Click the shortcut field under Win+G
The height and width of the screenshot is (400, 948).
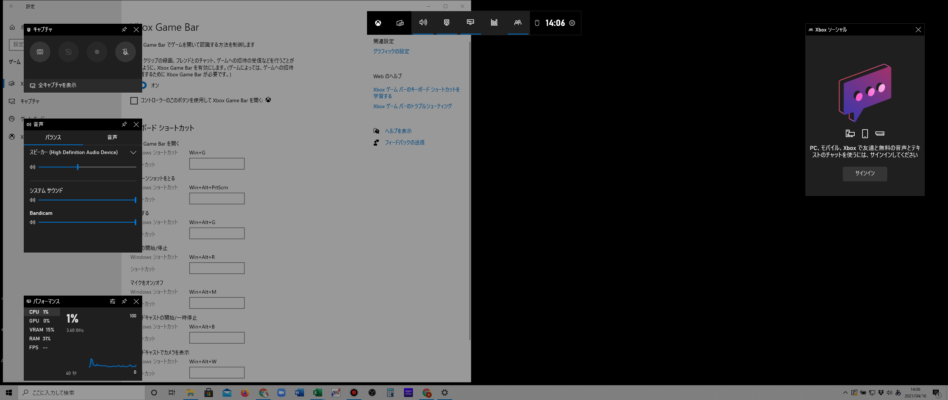click(216, 164)
